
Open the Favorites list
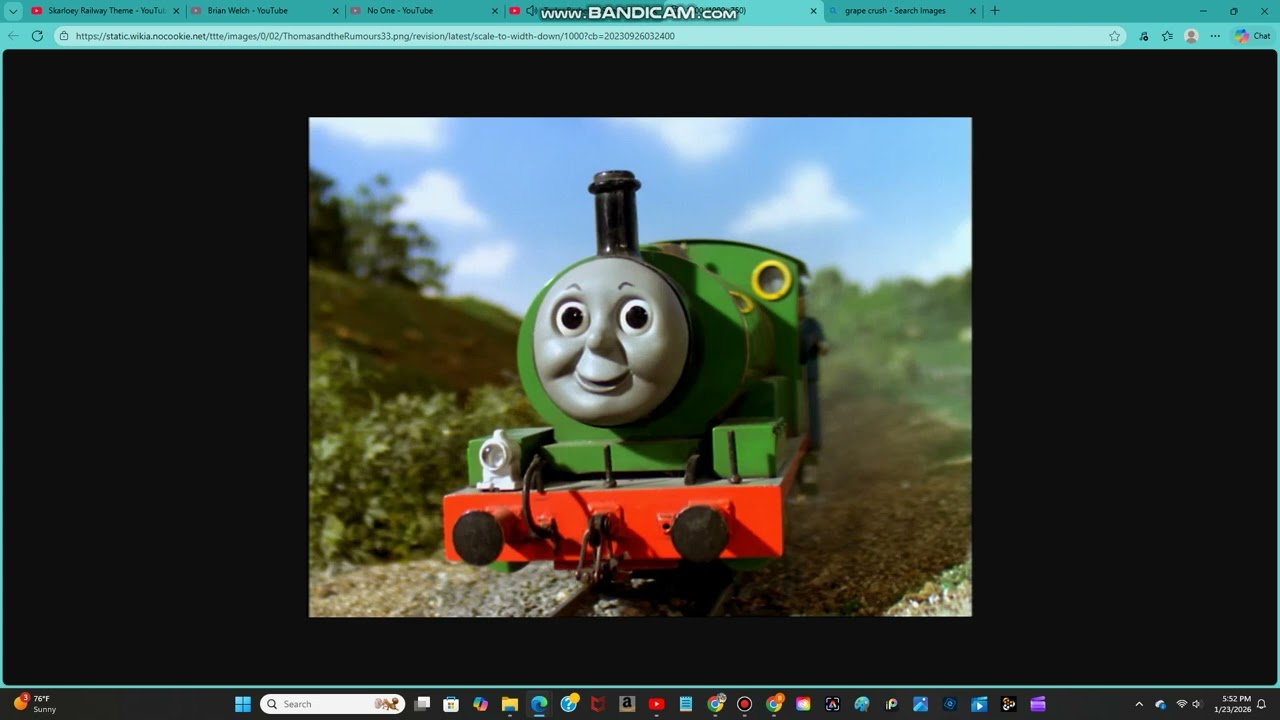(x=1167, y=36)
